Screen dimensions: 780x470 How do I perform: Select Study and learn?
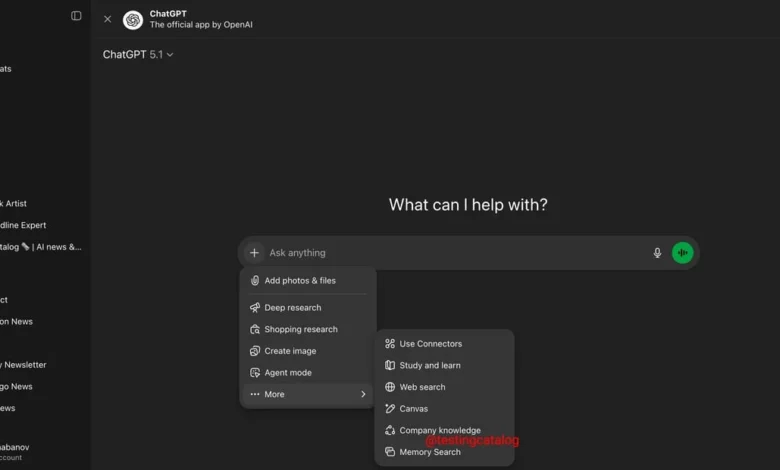click(429, 365)
